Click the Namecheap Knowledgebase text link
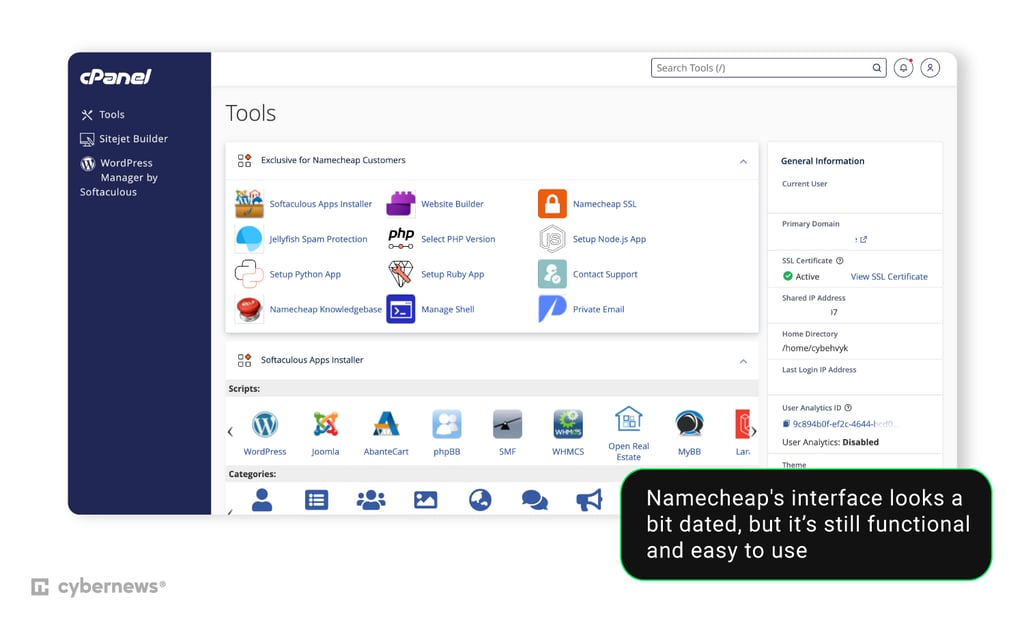This screenshot has height=623, width=1024. [x=325, y=310]
